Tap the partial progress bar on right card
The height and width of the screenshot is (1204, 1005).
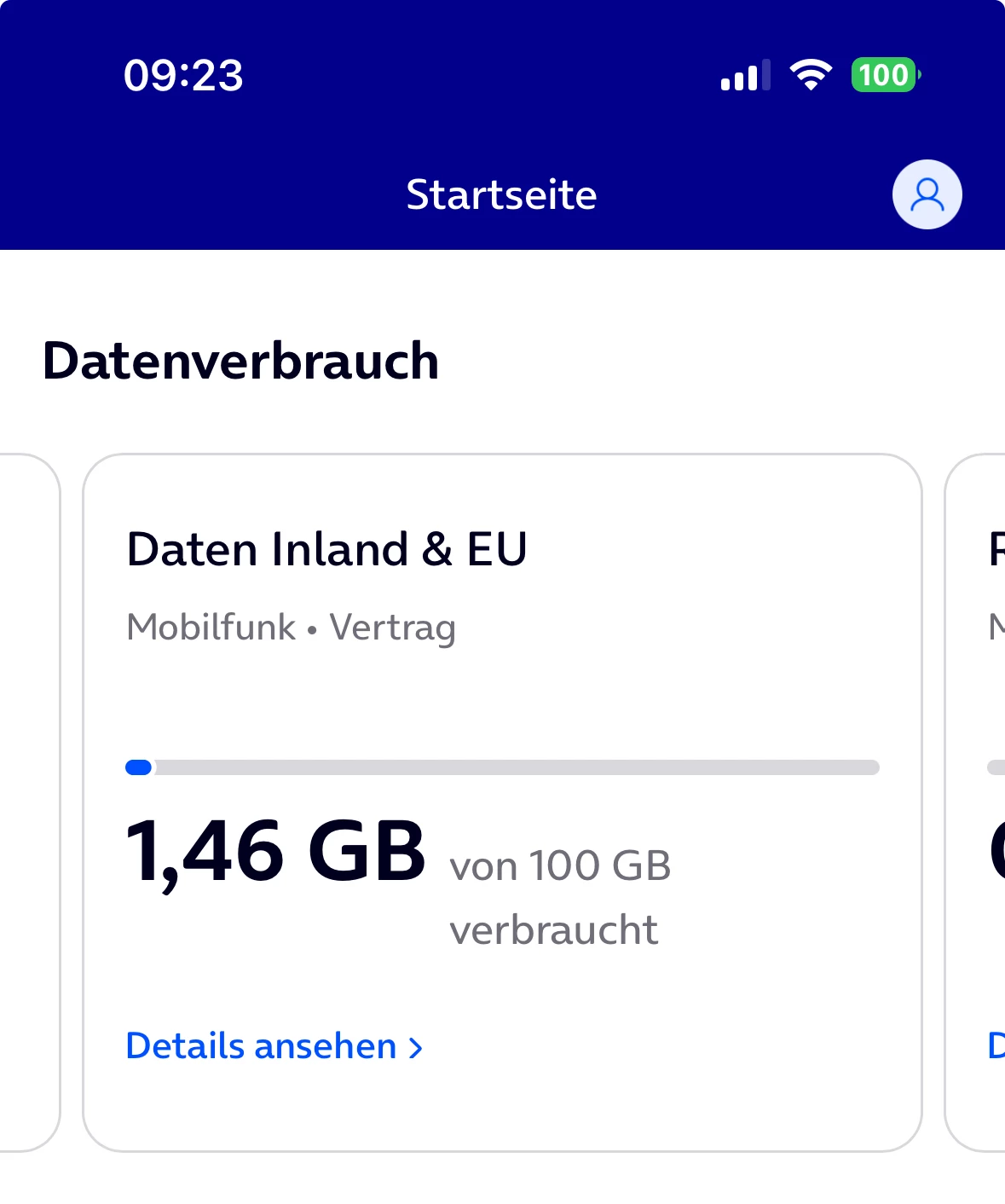click(x=996, y=767)
